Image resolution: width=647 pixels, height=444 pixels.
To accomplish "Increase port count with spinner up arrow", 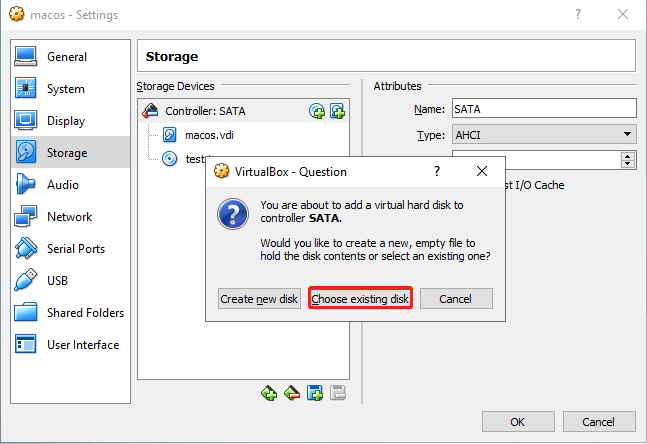I will point(628,156).
